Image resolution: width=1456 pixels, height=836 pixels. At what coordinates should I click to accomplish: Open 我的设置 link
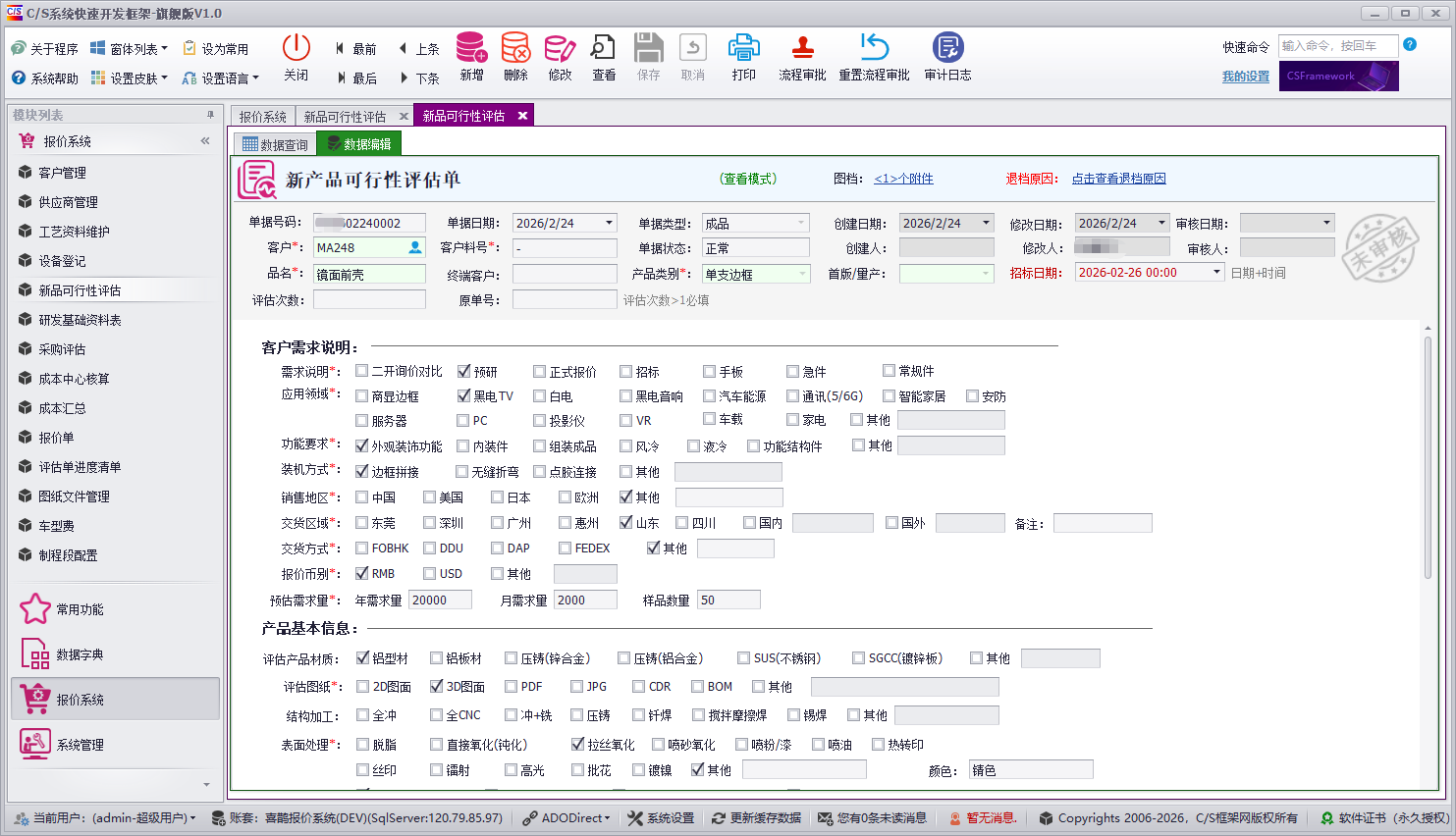coord(1246,77)
